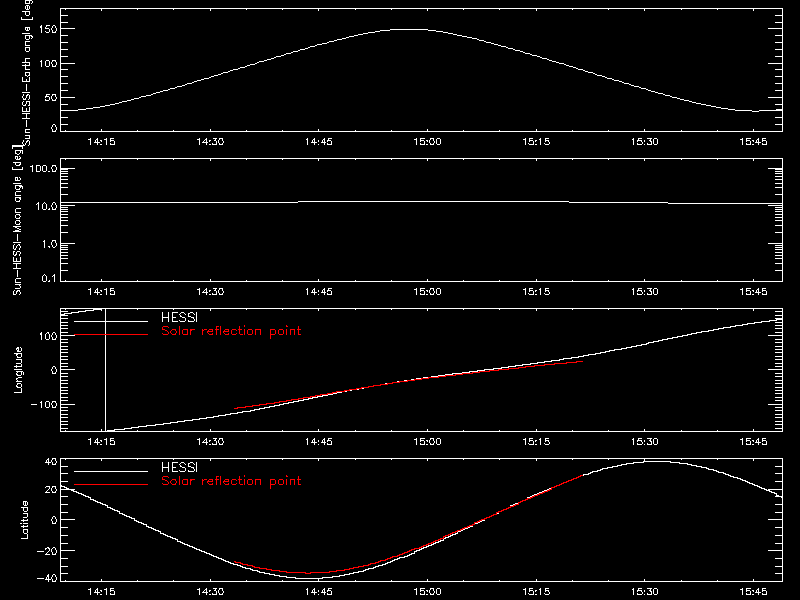Select 15:00 label below Latitude plot
Viewport: 800px width, 600px height.
click(427, 591)
